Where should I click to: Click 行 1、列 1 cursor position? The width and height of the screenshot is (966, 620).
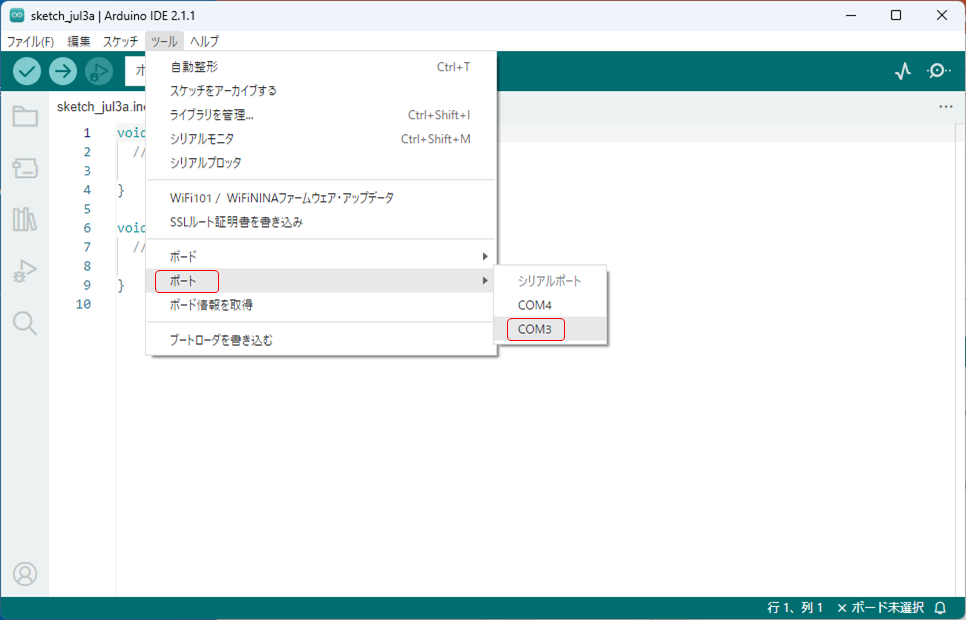click(795, 608)
